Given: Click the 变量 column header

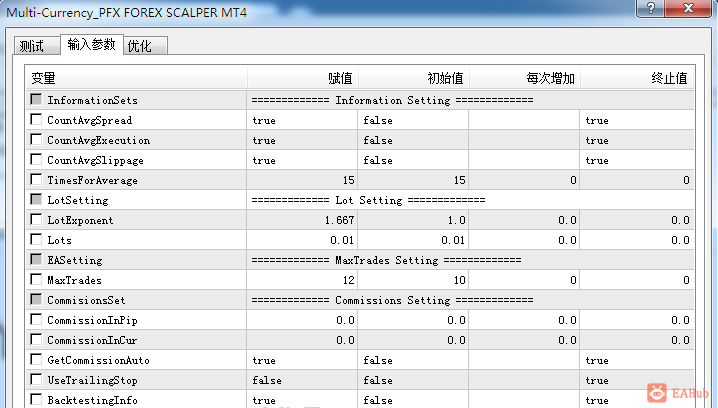Looking at the screenshot, I should coord(136,78).
